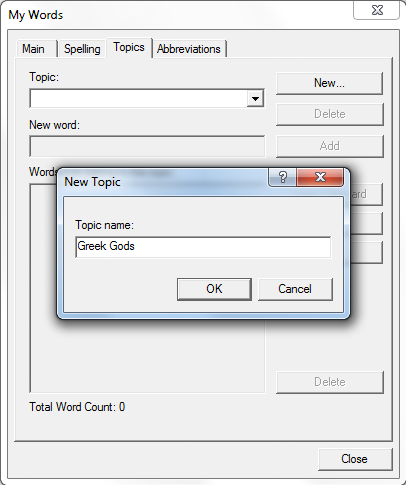This screenshot has height=485, width=406.
Task: Switch to the Main tab
Action: 33,49
